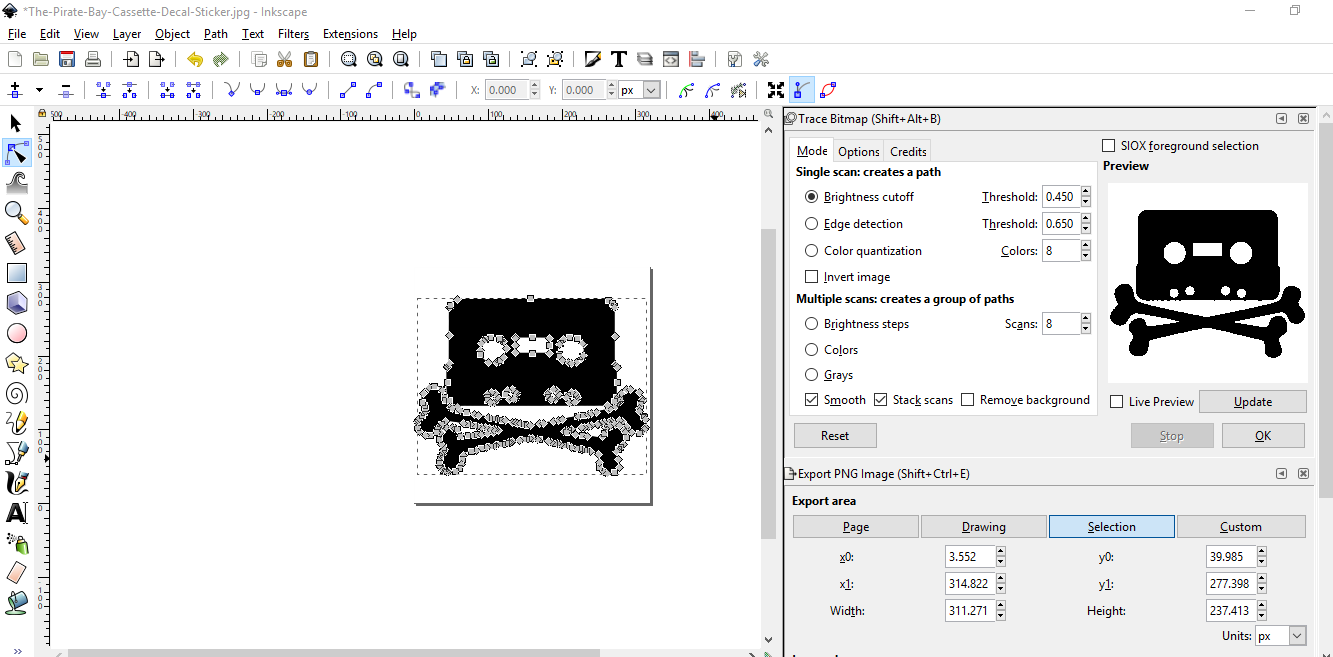
Task: Click the Reset button
Action: click(x=835, y=436)
